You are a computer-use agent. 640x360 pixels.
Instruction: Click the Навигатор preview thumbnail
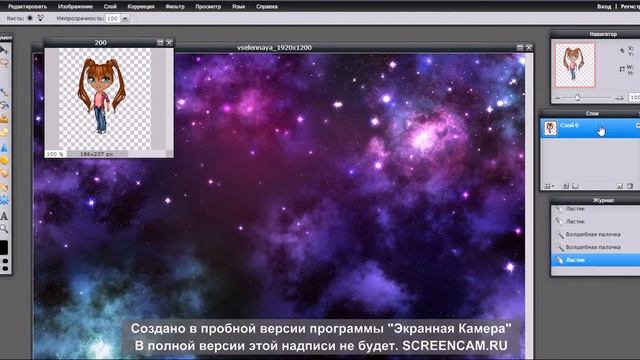pos(575,65)
